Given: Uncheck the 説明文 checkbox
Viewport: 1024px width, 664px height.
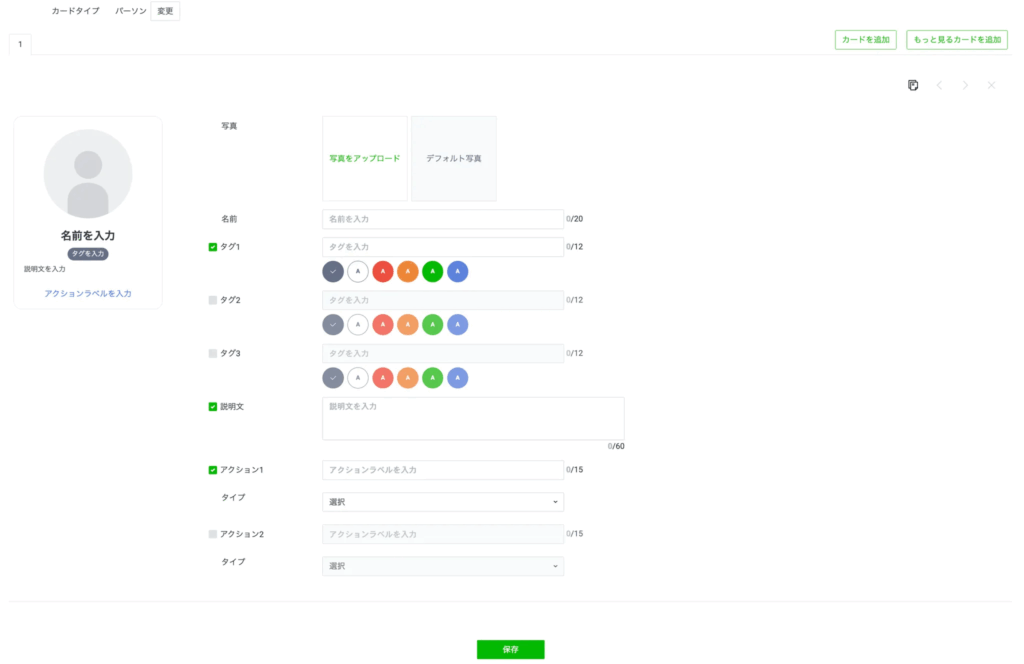Looking at the screenshot, I should [213, 407].
